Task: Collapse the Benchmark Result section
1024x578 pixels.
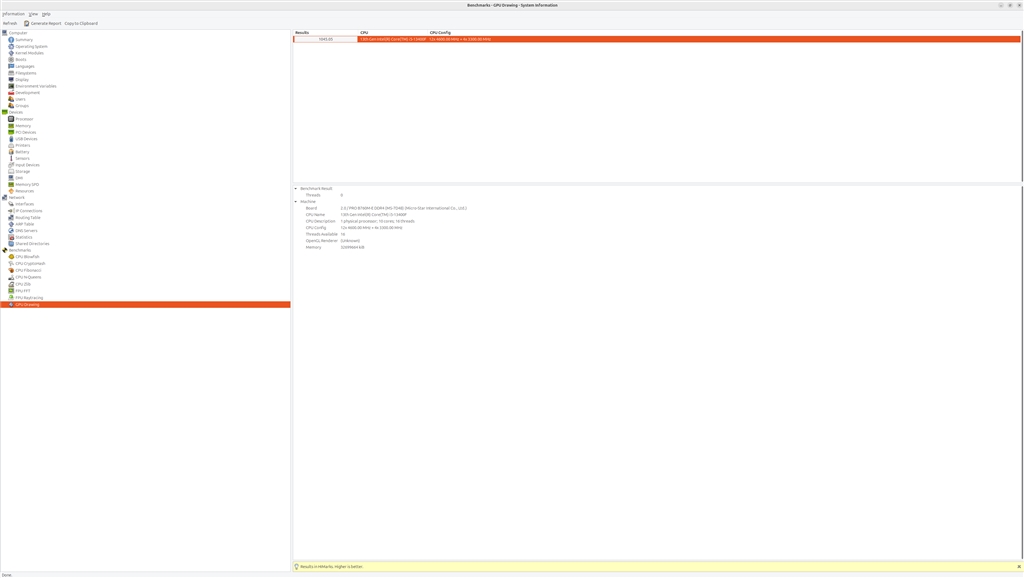Action: (295, 188)
